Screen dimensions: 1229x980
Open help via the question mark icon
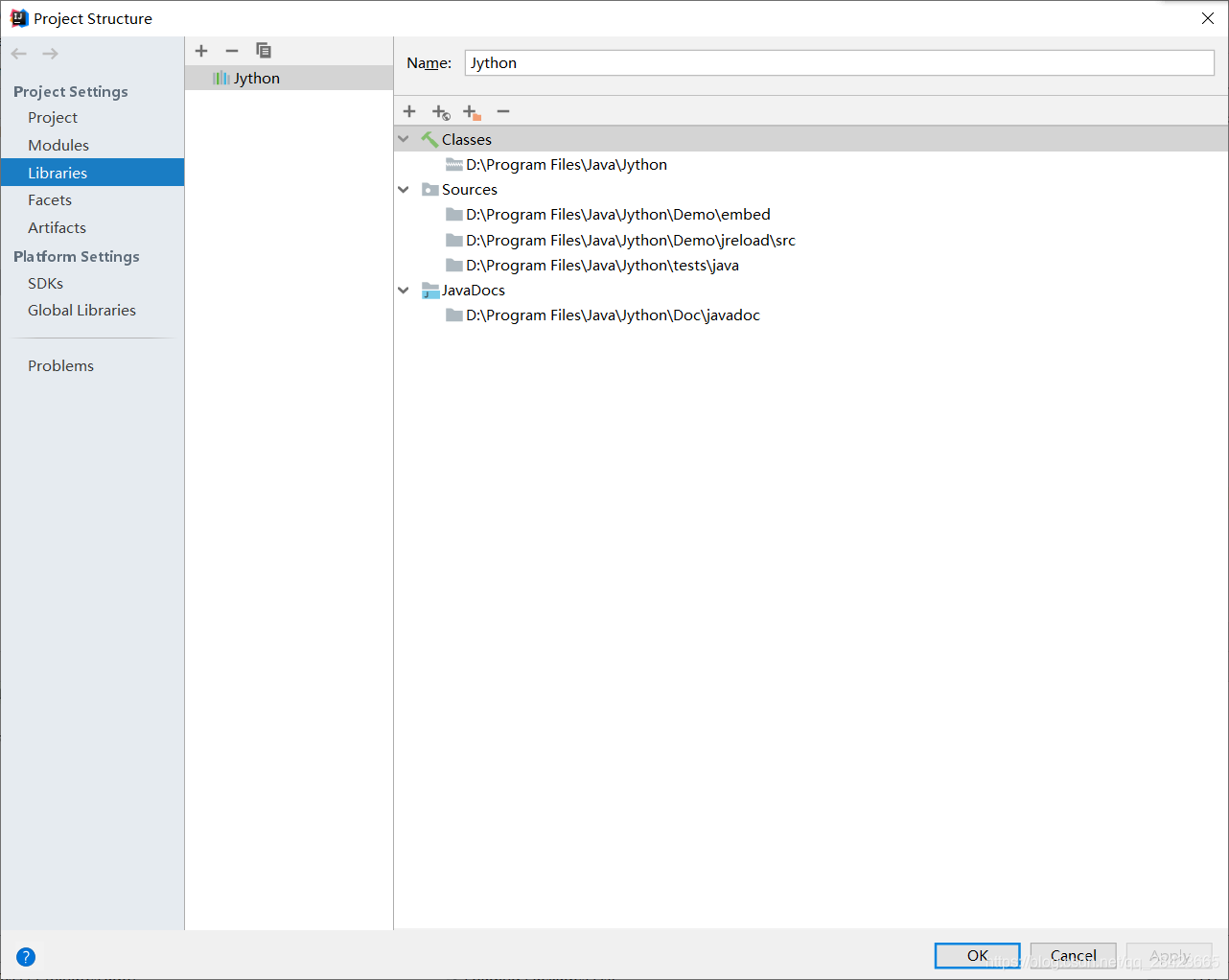[25, 956]
